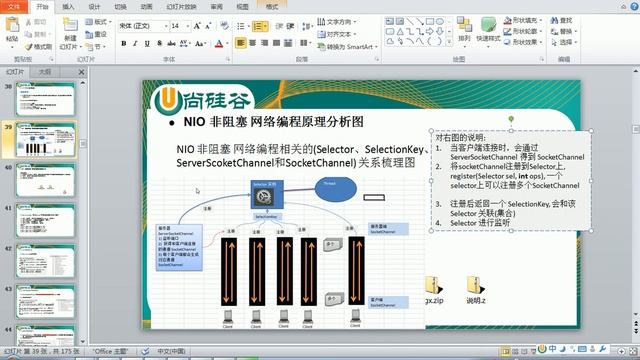This screenshot has width=640, height=360.
Task: Apply the red font color A
Action: (219, 43)
